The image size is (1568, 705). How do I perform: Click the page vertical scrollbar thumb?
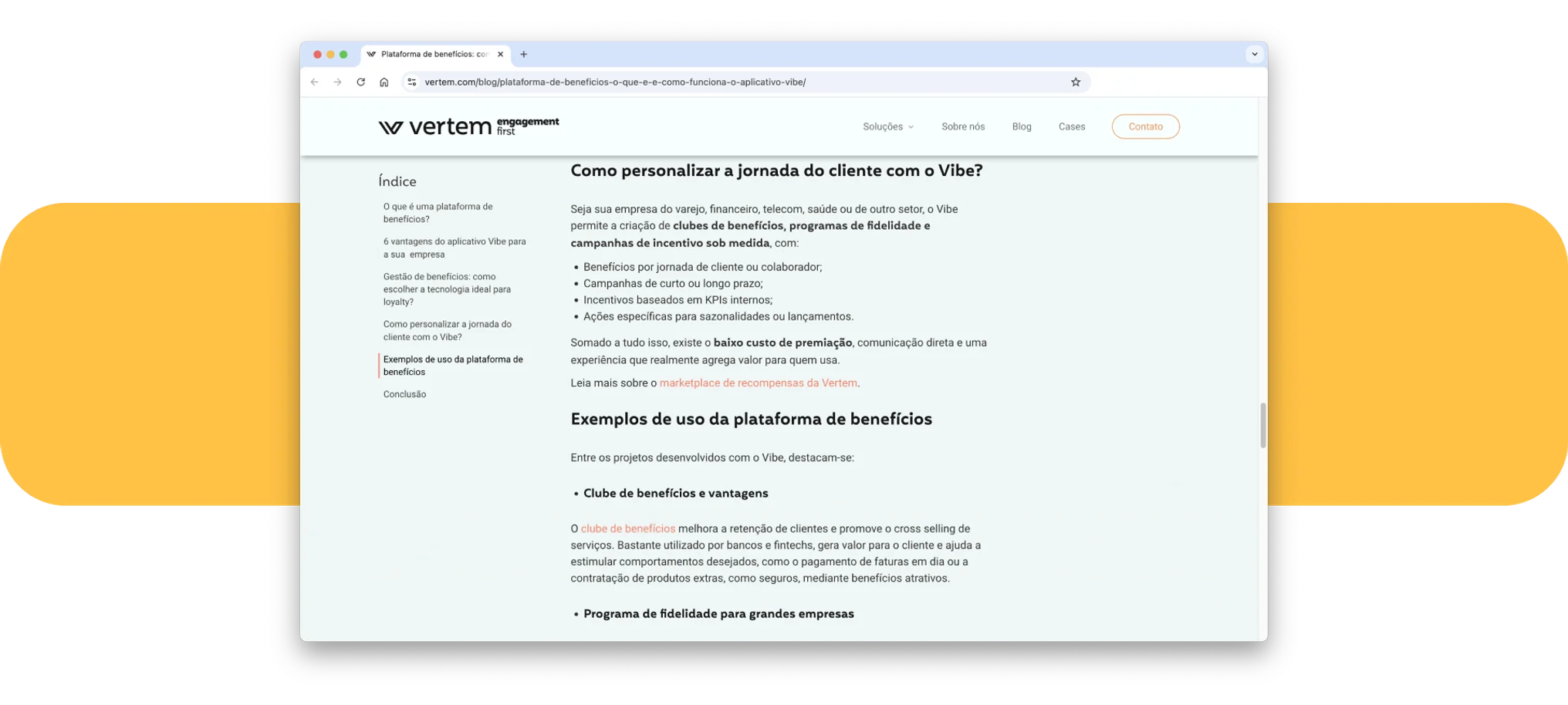click(1263, 425)
